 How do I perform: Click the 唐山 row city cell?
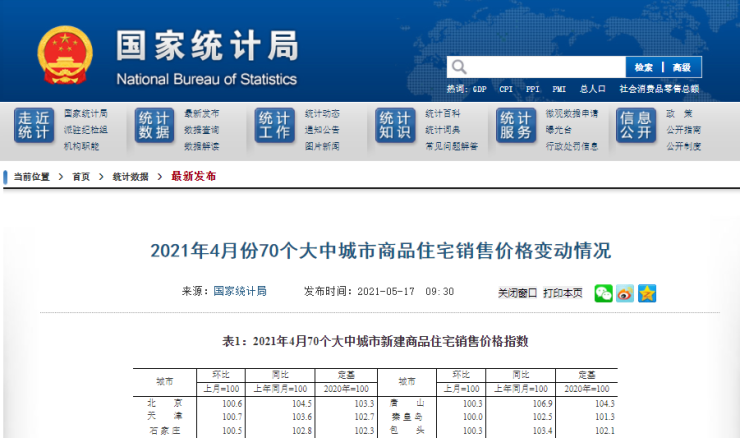coord(407,403)
